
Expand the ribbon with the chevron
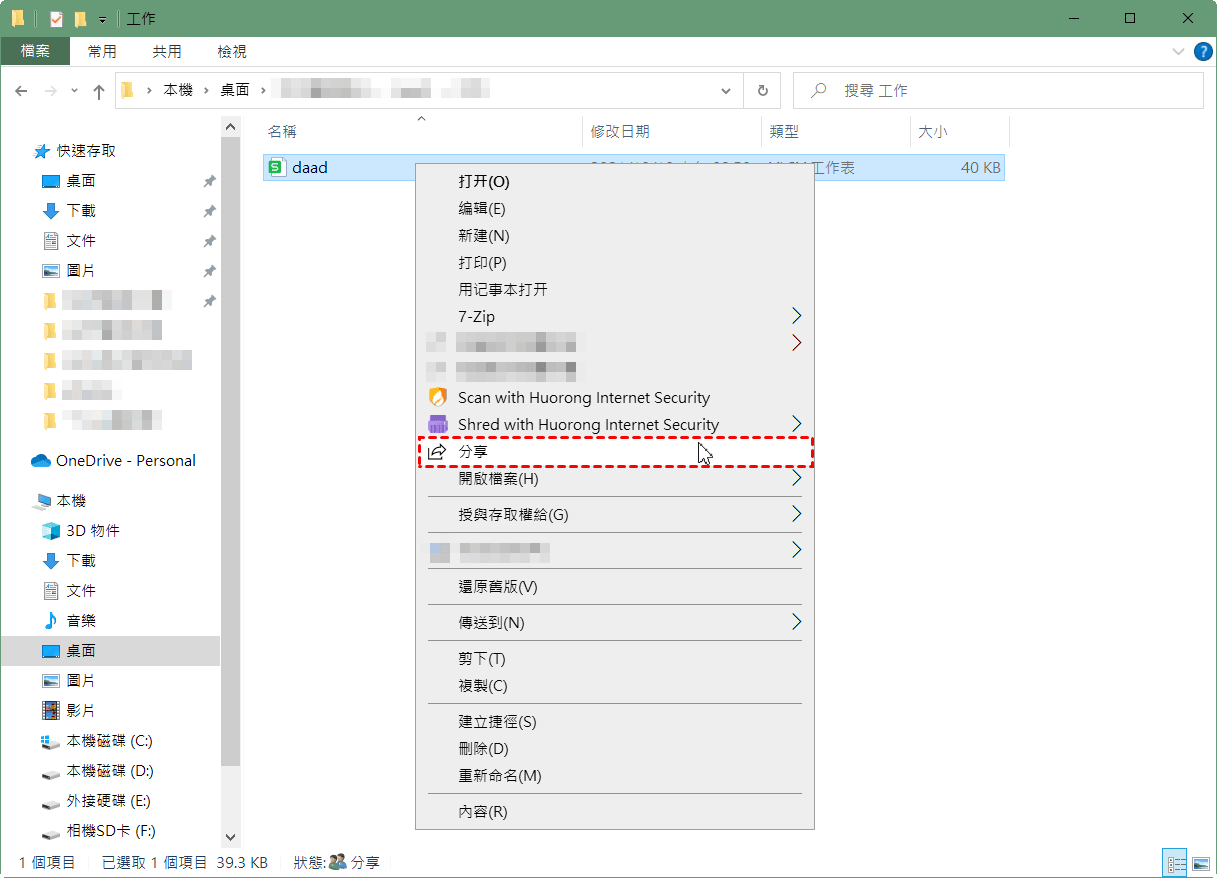pos(1177,51)
